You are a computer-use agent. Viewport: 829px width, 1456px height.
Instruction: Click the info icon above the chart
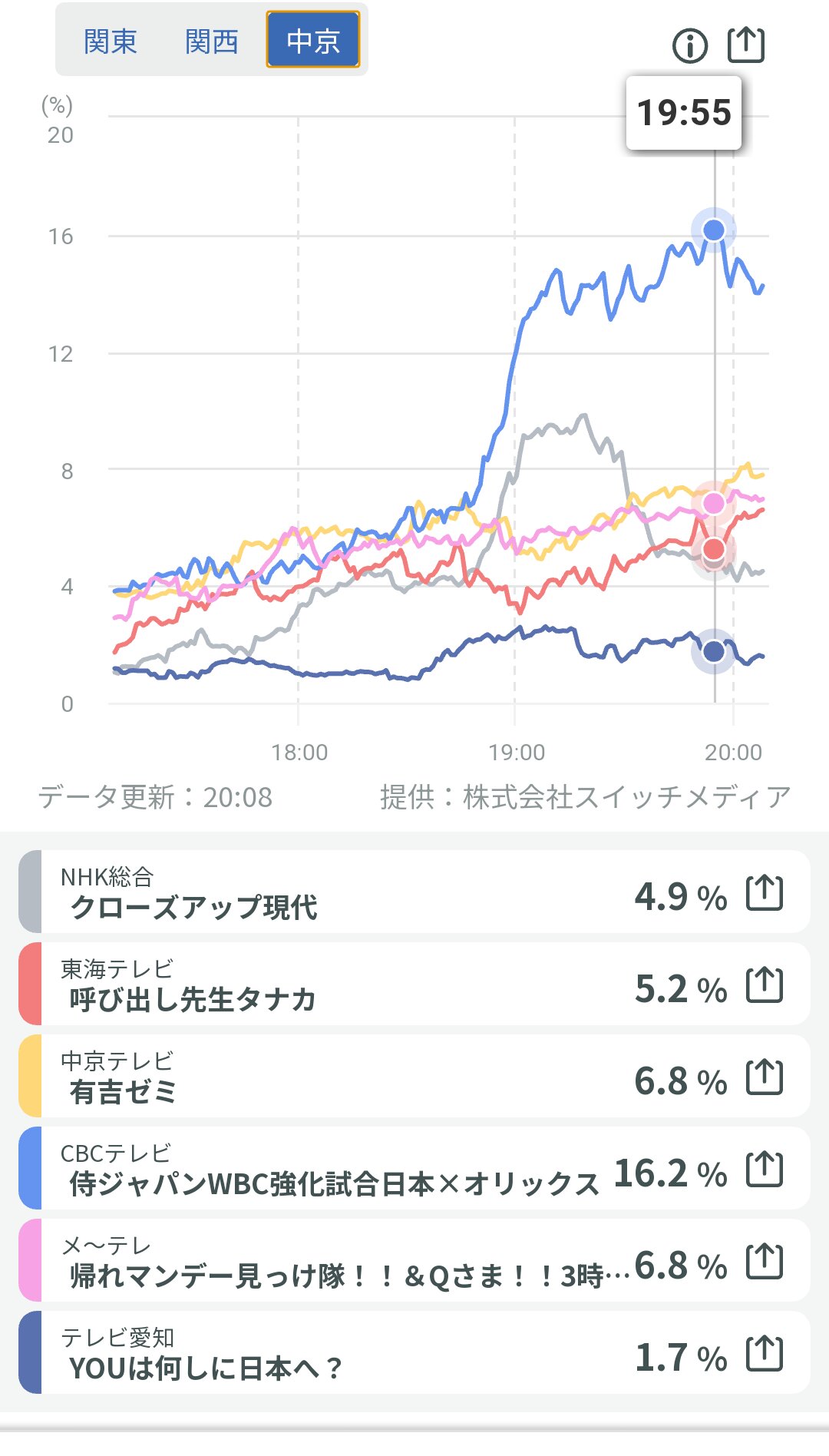pos(689,46)
